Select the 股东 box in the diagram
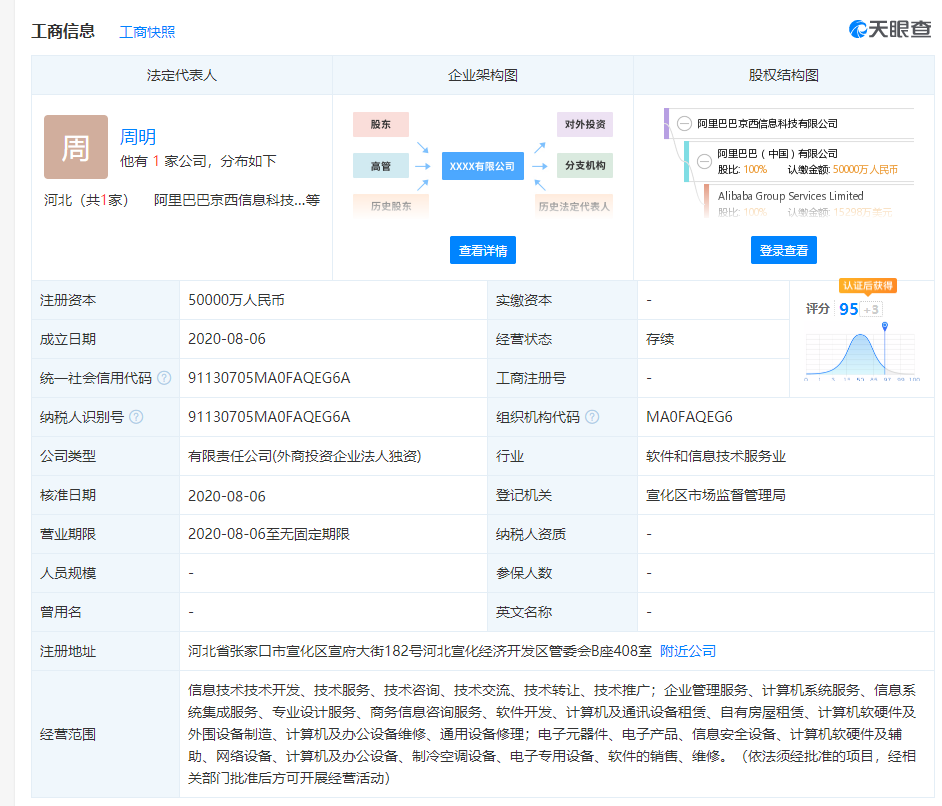Screen dimensions: 942x806 coord(381,124)
